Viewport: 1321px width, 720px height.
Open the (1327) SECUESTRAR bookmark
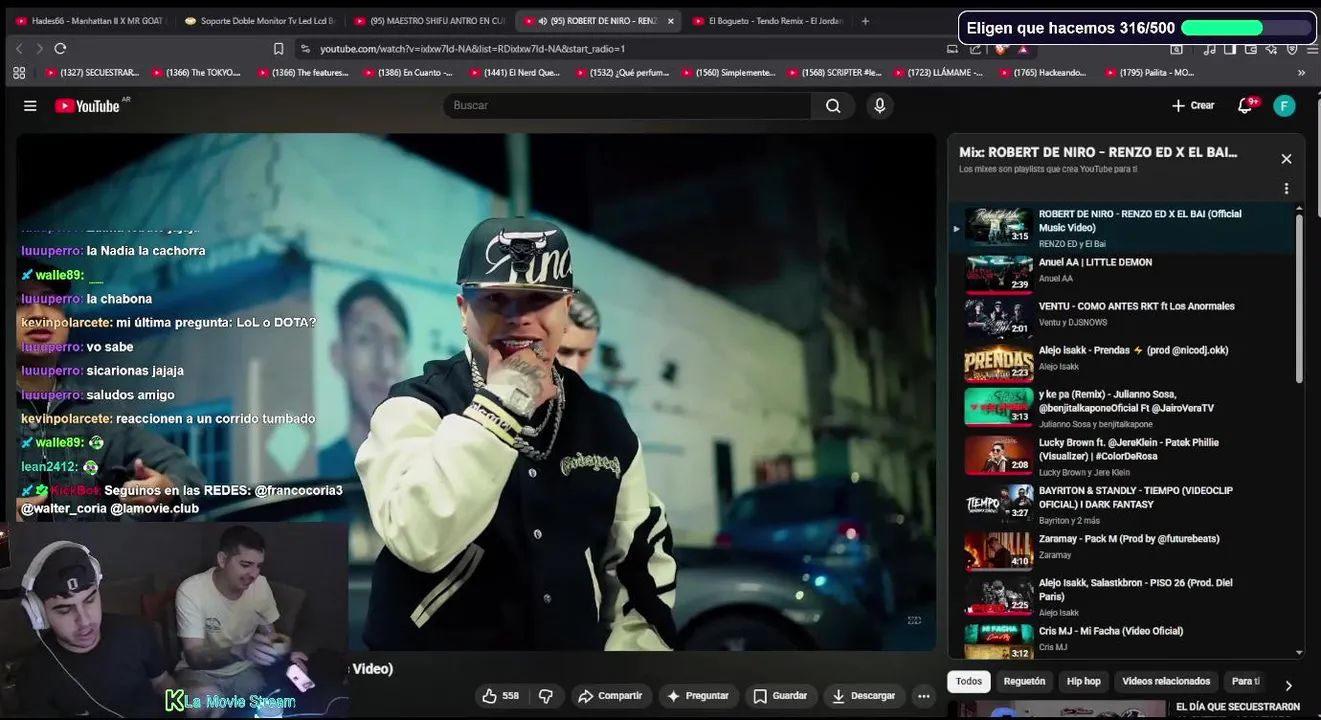tap(92, 73)
